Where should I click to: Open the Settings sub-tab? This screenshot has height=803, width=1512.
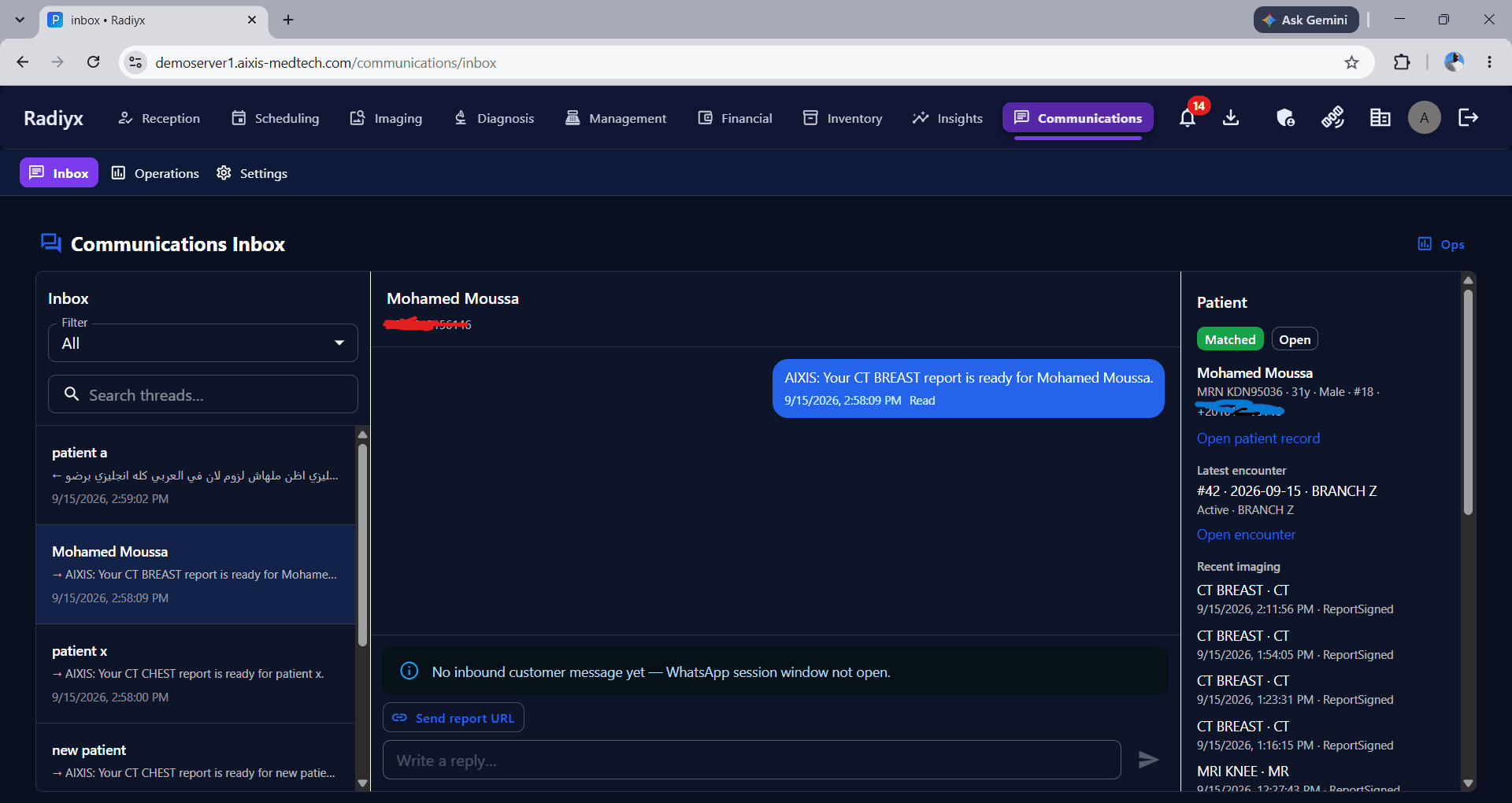(252, 173)
